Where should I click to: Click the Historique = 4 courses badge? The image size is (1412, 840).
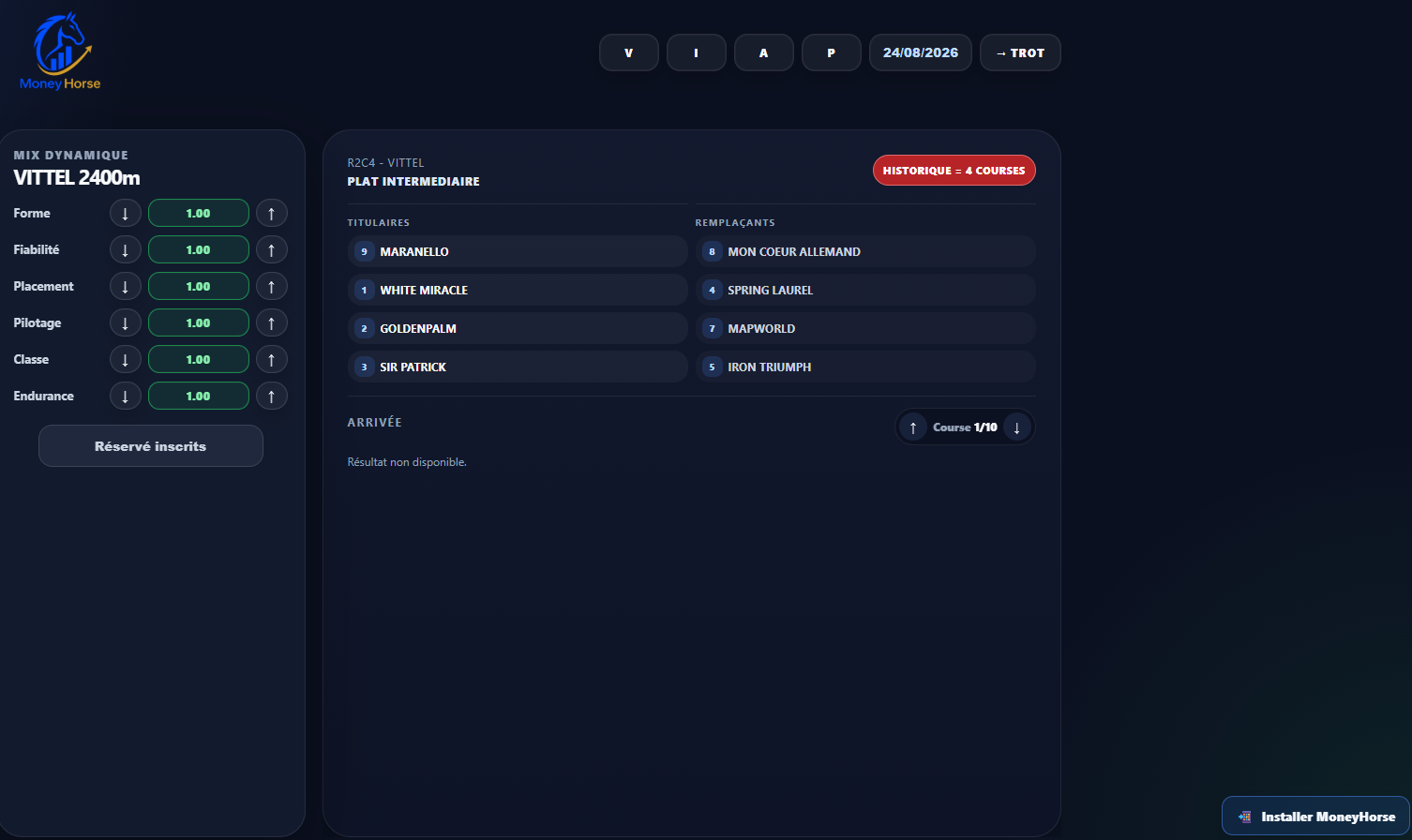[x=954, y=171]
